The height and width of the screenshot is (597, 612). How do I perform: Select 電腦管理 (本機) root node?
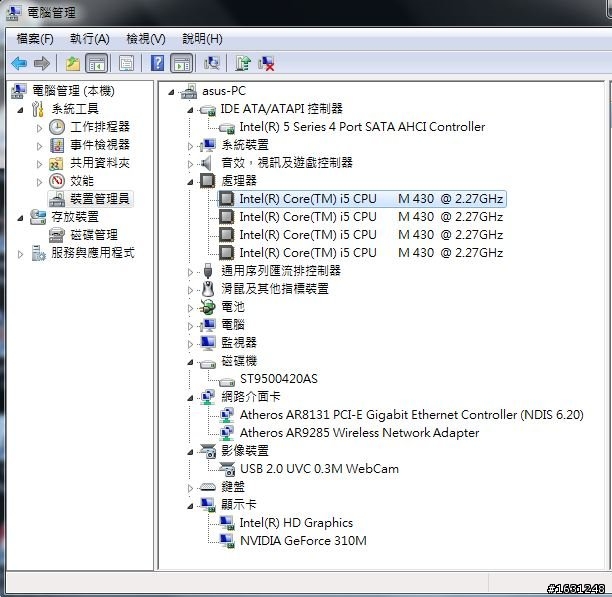tap(73, 91)
